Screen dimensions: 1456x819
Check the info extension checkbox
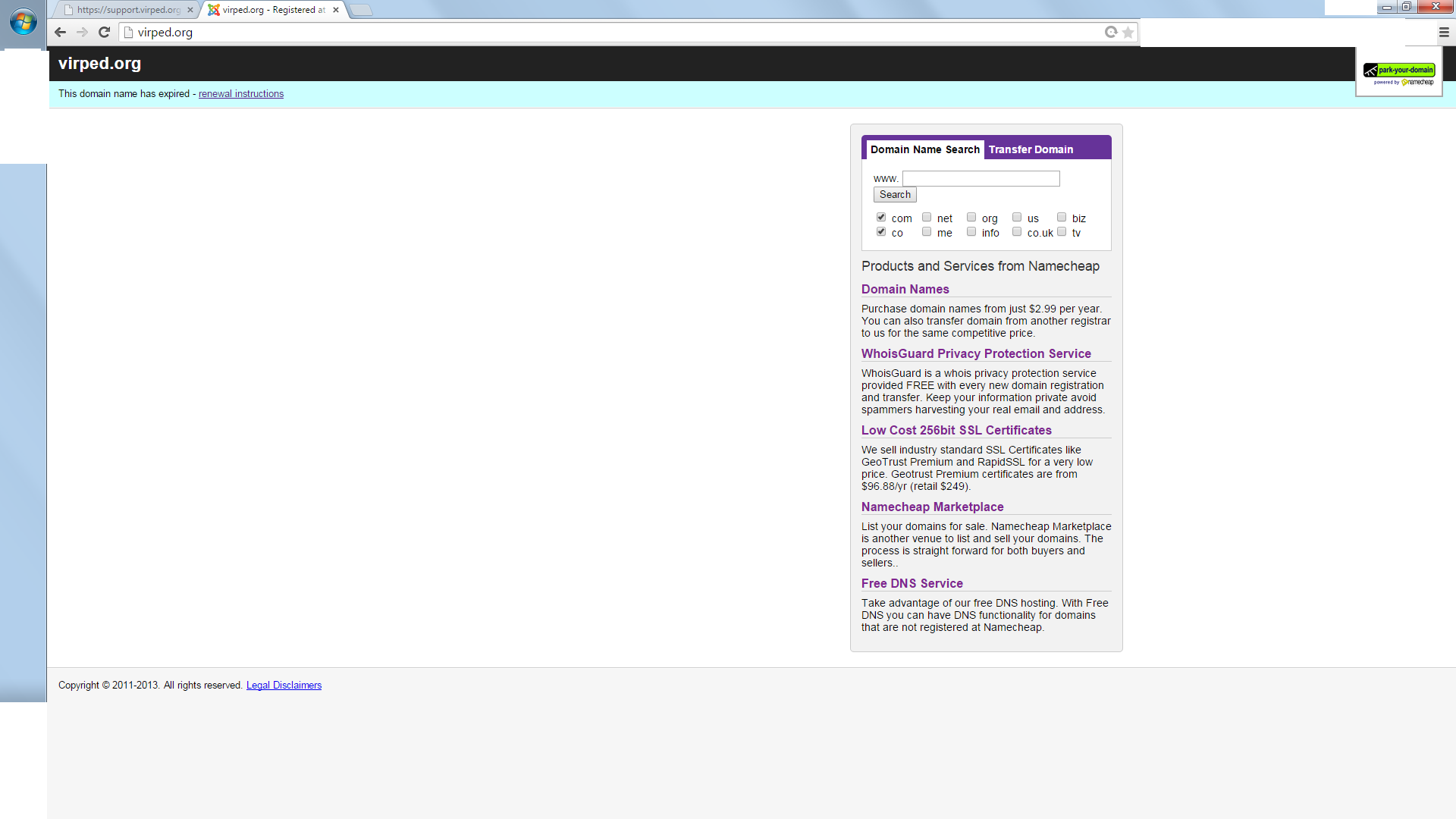971,232
